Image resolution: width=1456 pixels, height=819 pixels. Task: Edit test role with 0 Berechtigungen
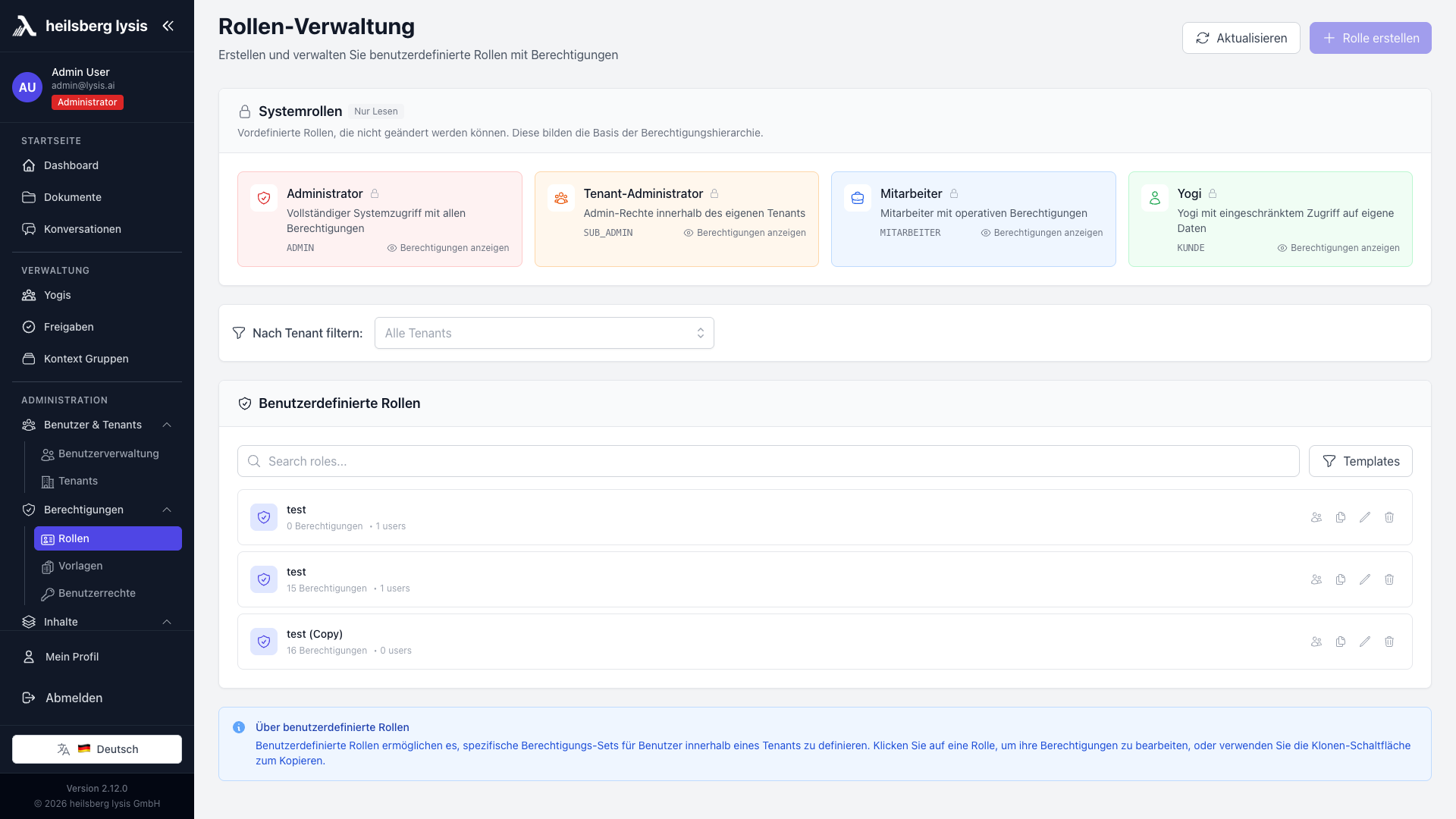pyautogui.click(x=1365, y=517)
